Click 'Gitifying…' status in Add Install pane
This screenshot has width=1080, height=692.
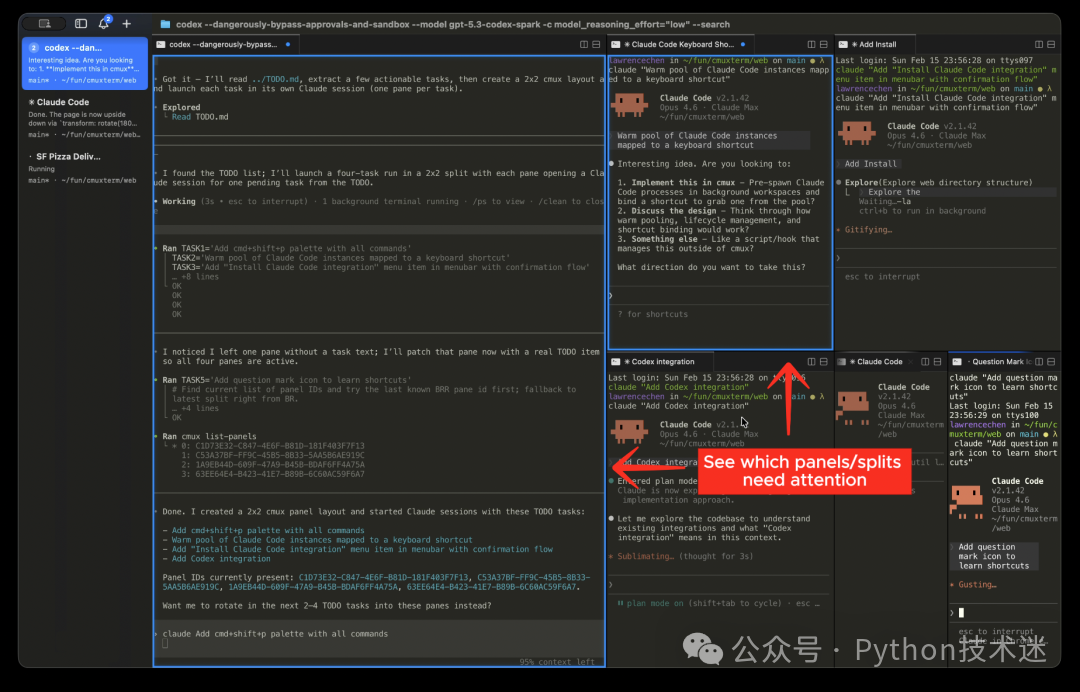click(868, 229)
